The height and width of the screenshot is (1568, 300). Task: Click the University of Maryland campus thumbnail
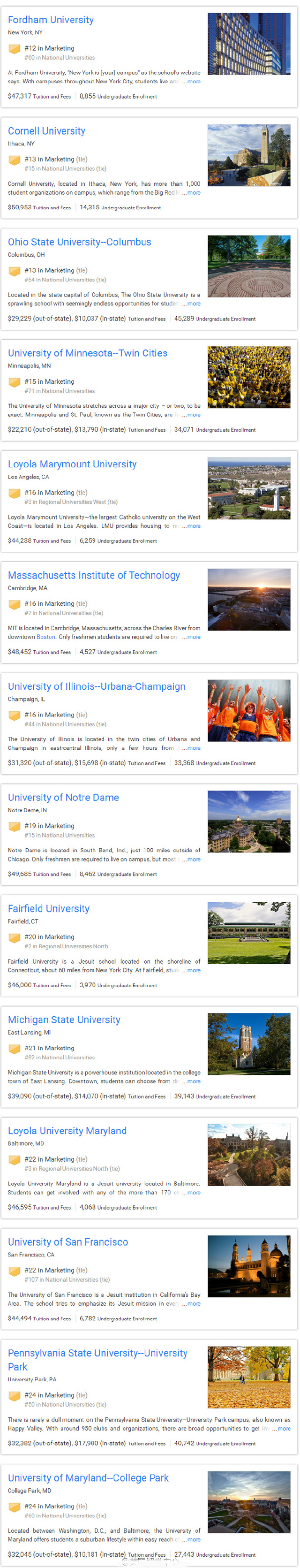249,1502
